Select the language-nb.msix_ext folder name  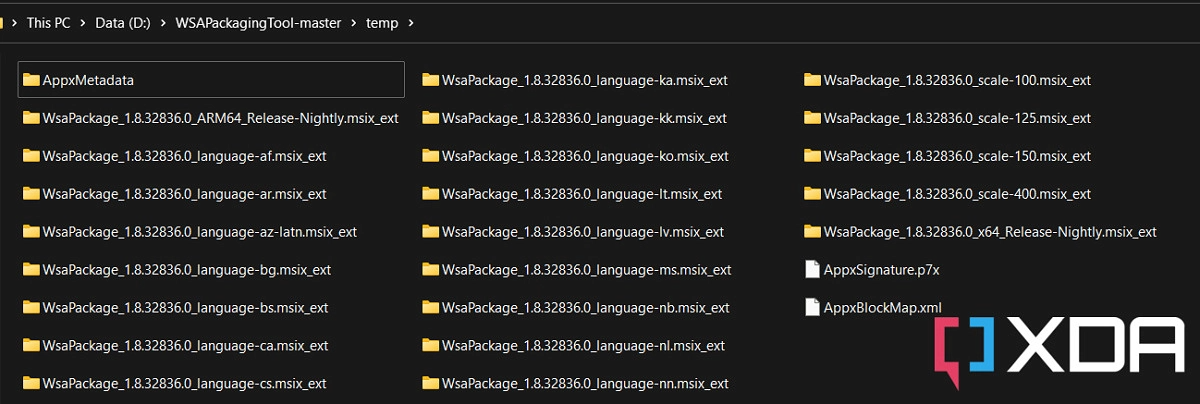click(x=585, y=308)
